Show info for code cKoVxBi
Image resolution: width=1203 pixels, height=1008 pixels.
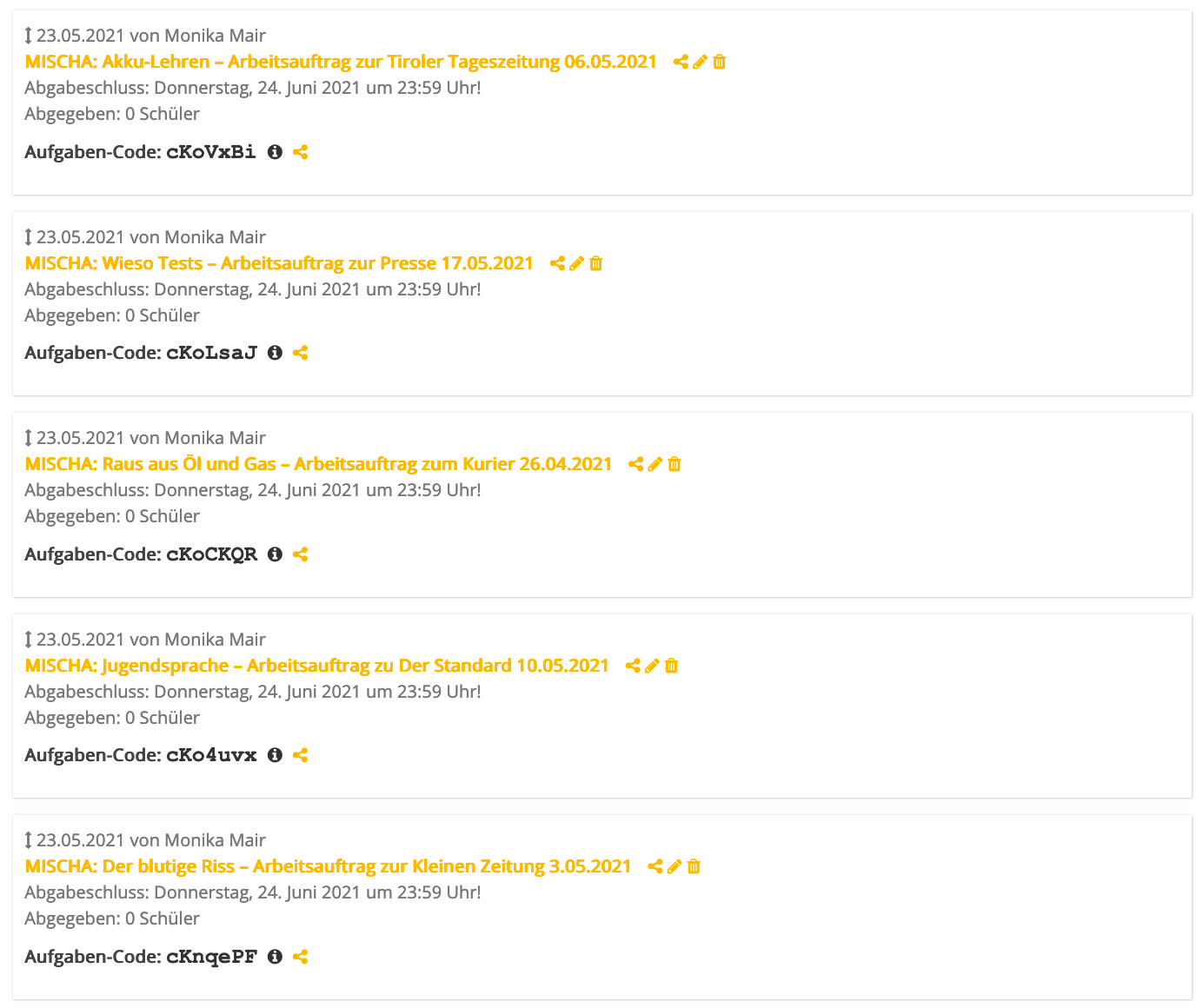click(276, 152)
